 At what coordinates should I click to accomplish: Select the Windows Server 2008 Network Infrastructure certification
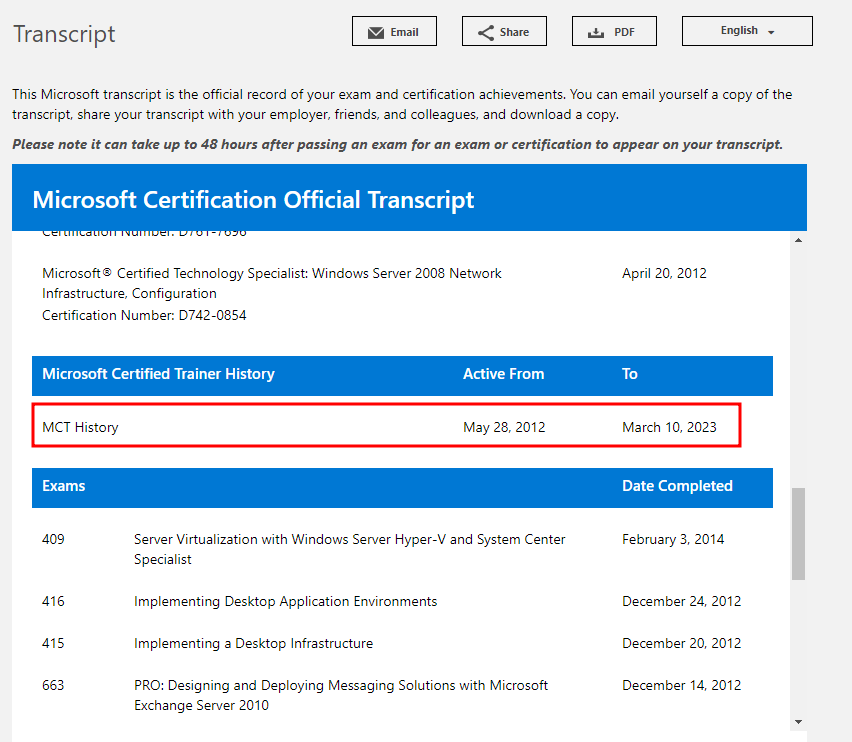click(272, 283)
